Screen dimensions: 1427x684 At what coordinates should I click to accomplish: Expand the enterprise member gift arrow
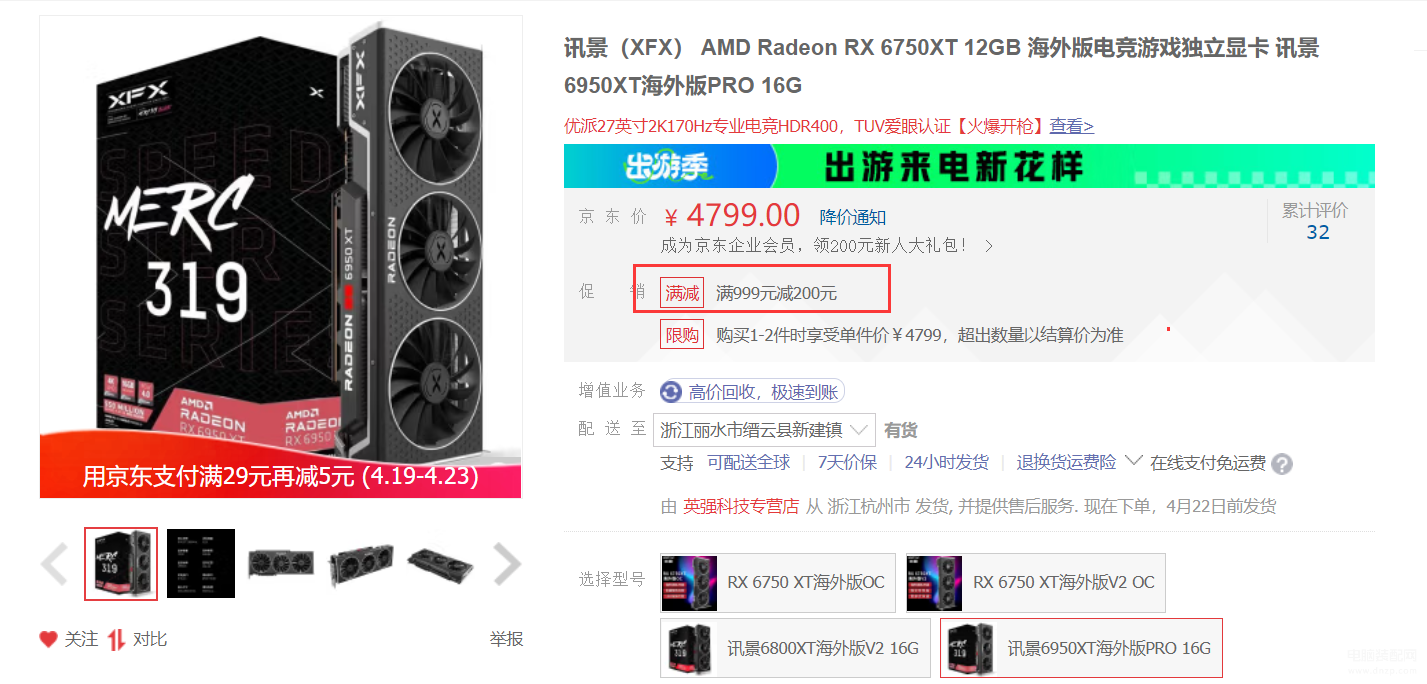[989, 246]
